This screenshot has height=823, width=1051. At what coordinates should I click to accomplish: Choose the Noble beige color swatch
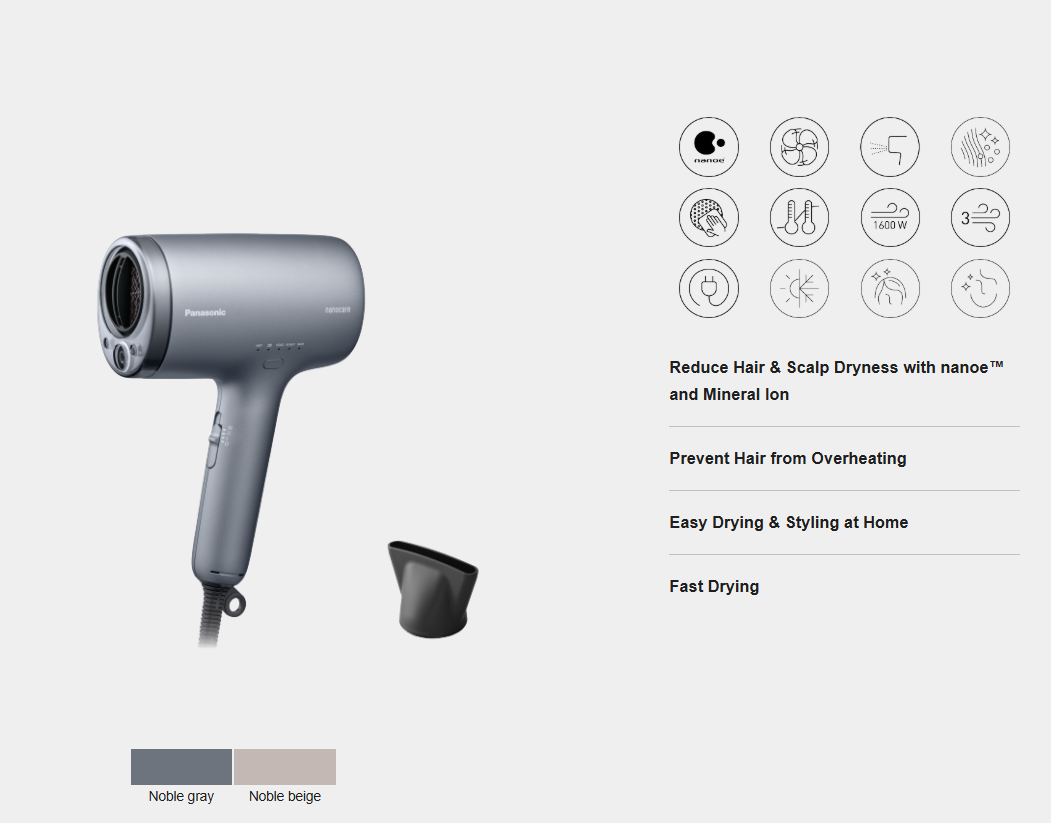point(285,767)
